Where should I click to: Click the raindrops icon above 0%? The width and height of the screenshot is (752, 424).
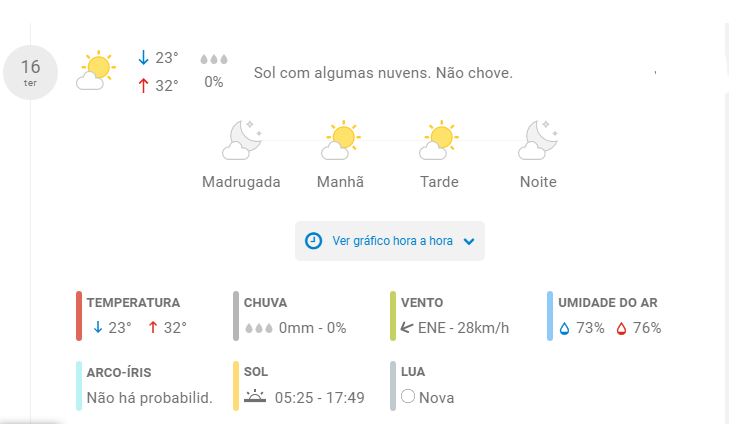point(214,60)
